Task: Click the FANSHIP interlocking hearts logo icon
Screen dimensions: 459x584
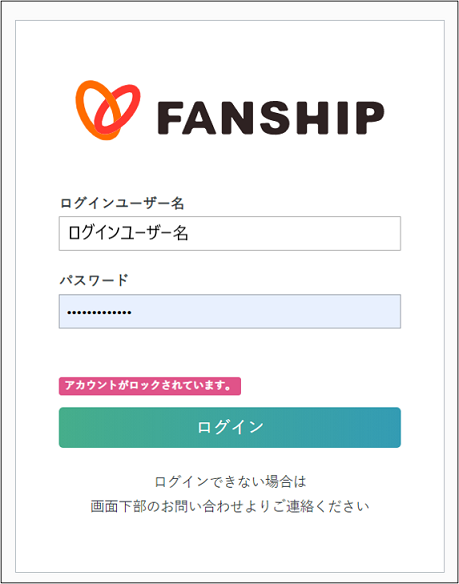Action: tap(108, 110)
